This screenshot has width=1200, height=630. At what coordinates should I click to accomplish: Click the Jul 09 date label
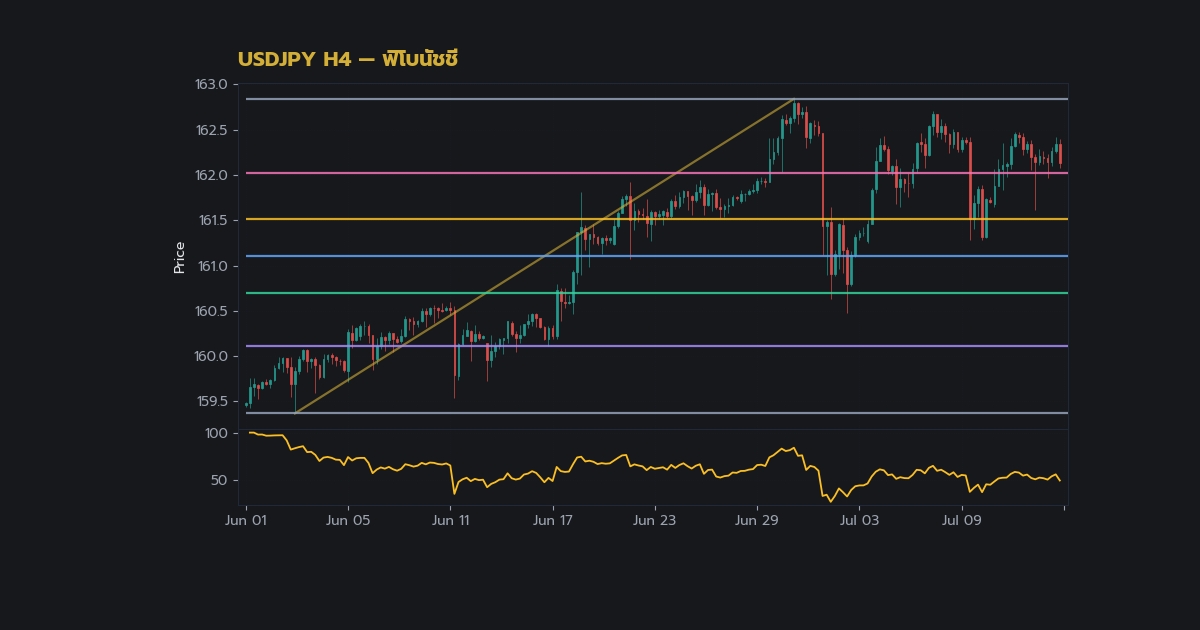[961, 520]
